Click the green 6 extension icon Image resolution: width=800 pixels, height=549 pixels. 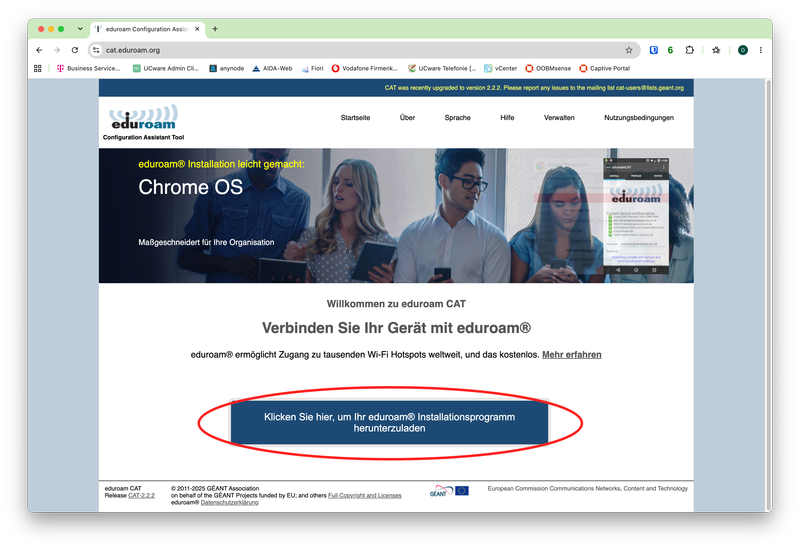[670, 50]
